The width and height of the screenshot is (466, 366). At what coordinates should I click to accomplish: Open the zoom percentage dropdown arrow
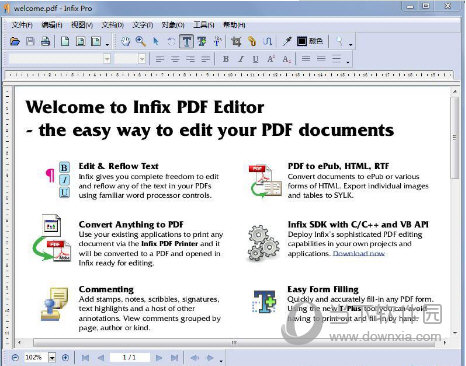pos(52,358)
